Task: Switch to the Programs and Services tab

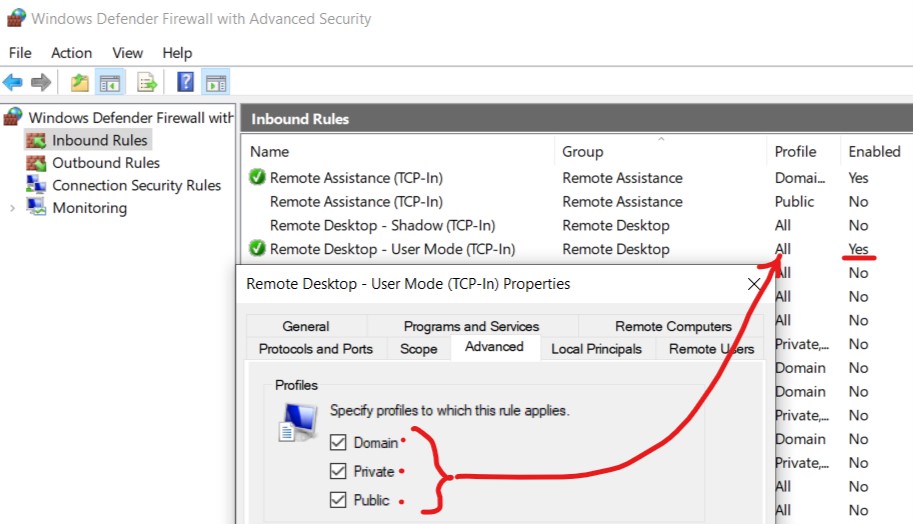Action: [472, 326]
